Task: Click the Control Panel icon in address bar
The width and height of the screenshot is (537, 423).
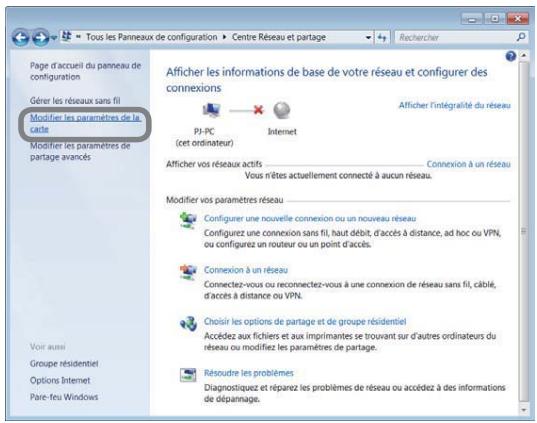Action: (x=67, y=36)
